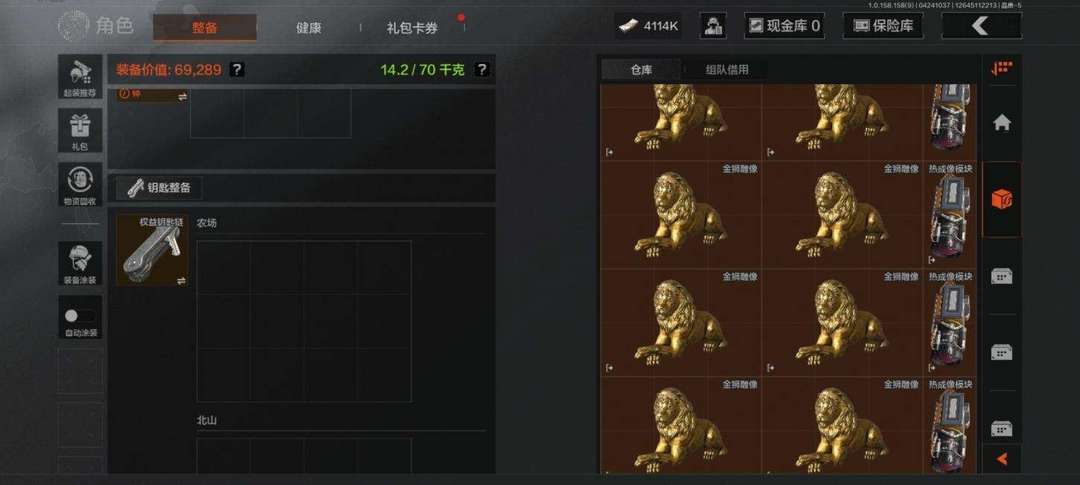1080x485 pixels.
Task: Open the 装备涂装 gear skin icon
Action: tap(80, 263)
